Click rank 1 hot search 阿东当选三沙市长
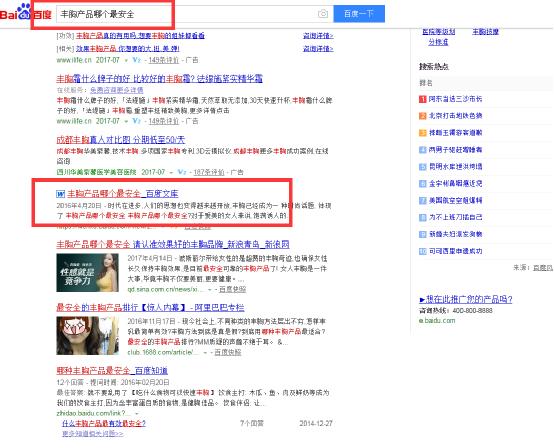Image resolution: width=554 pixels, height=448 pixels. pos(455,99)
